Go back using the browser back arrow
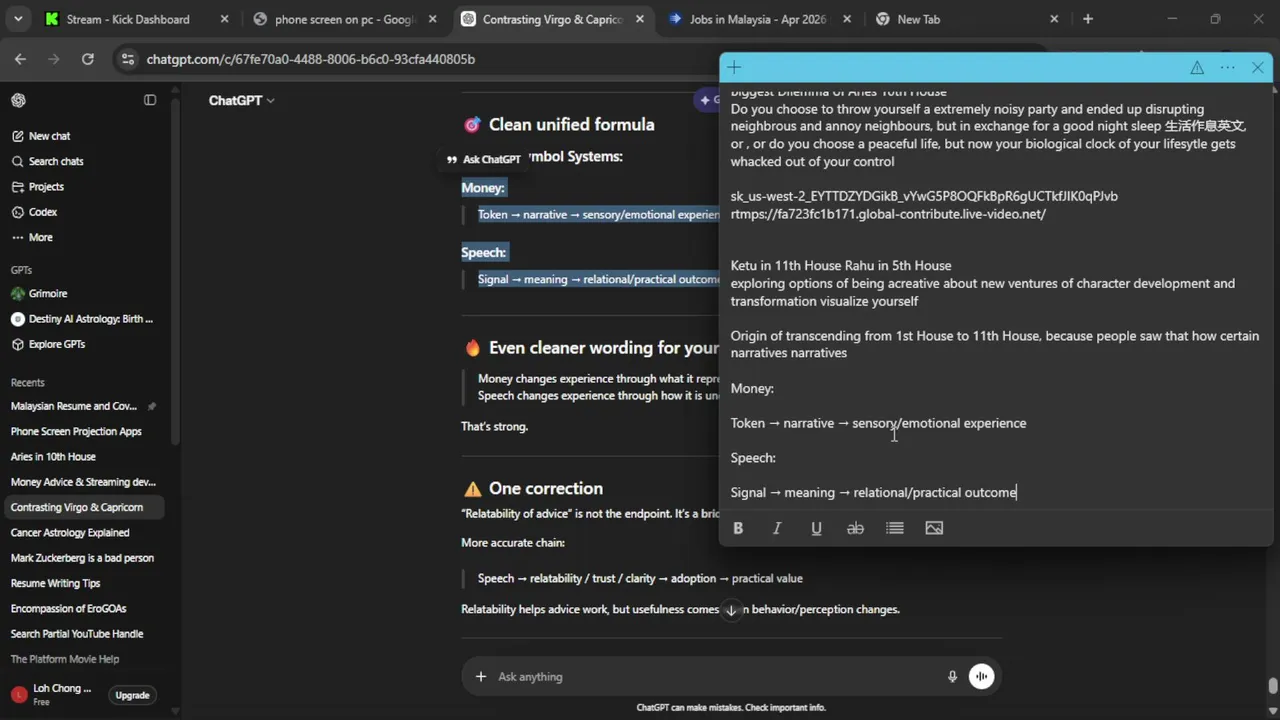The width and height of the screenshot is (1280, 720). click(x=20, y=59)
